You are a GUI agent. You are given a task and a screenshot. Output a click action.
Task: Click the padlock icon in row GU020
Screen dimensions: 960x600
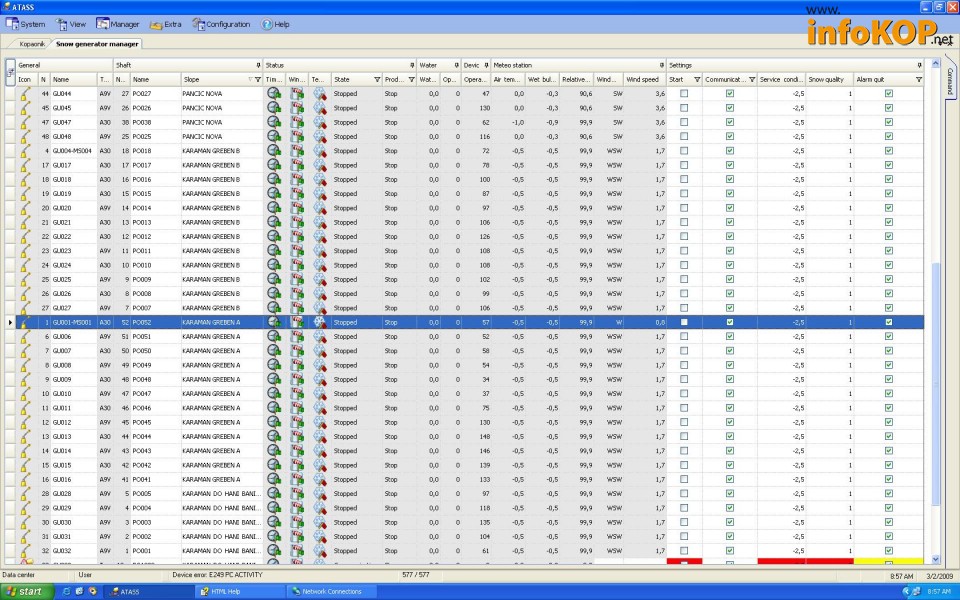[x=24, y=208]
